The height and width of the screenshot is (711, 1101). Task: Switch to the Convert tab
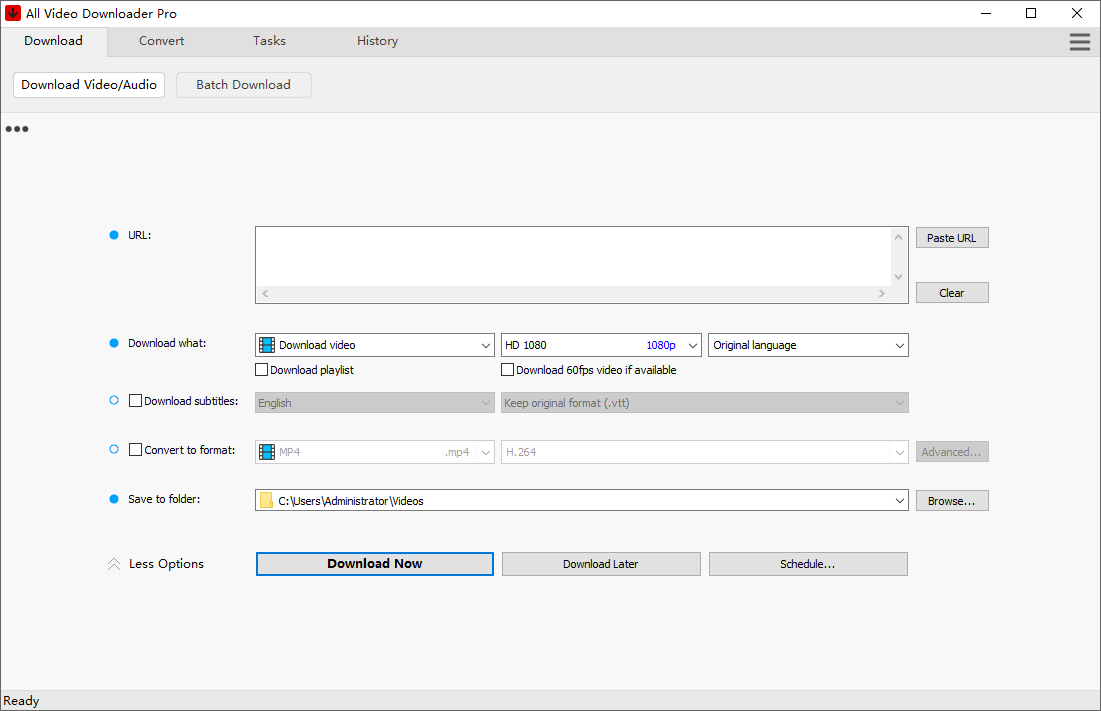[161, 41]
